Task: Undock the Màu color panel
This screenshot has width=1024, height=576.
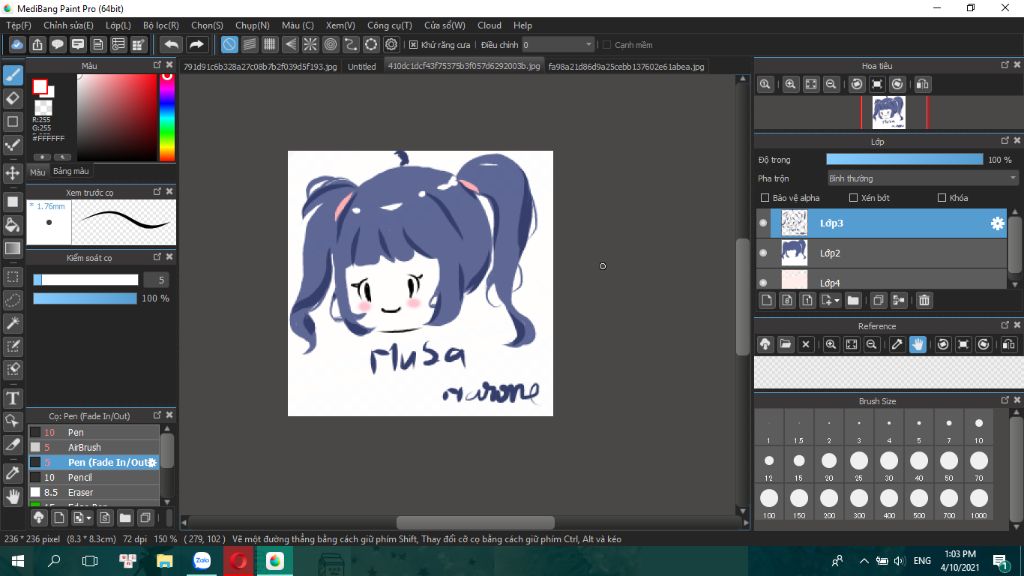Action: click(157, 65)
